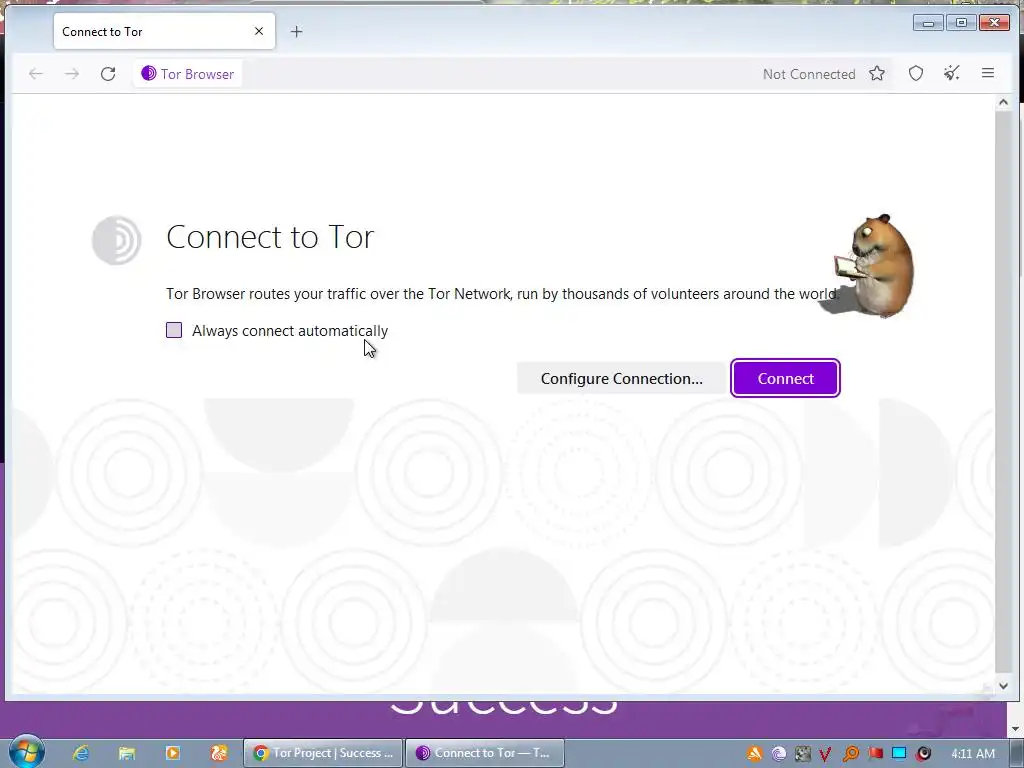Go back with the back arrow
Image resolution: width=1024 pixels, height=768 pixels.
(x=36, y=74)
